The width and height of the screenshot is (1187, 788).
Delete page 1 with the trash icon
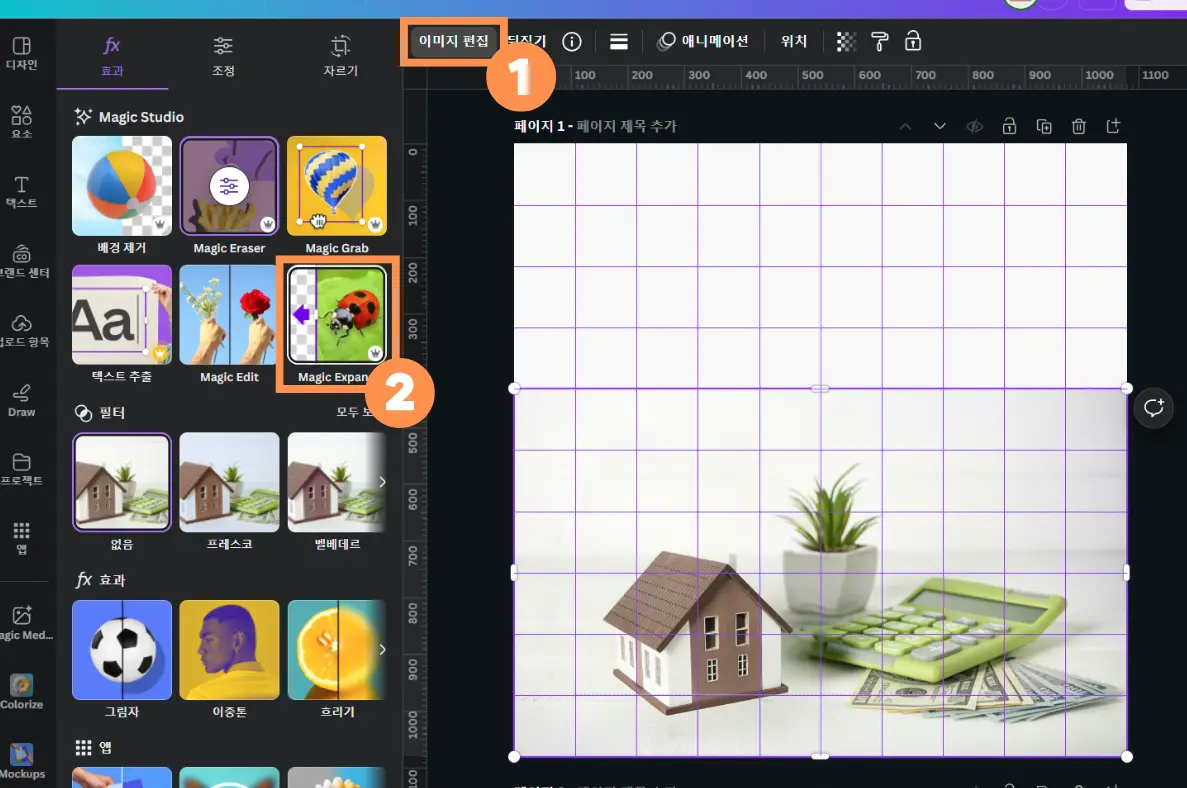pyautogui.click(x=1079, y=126)
